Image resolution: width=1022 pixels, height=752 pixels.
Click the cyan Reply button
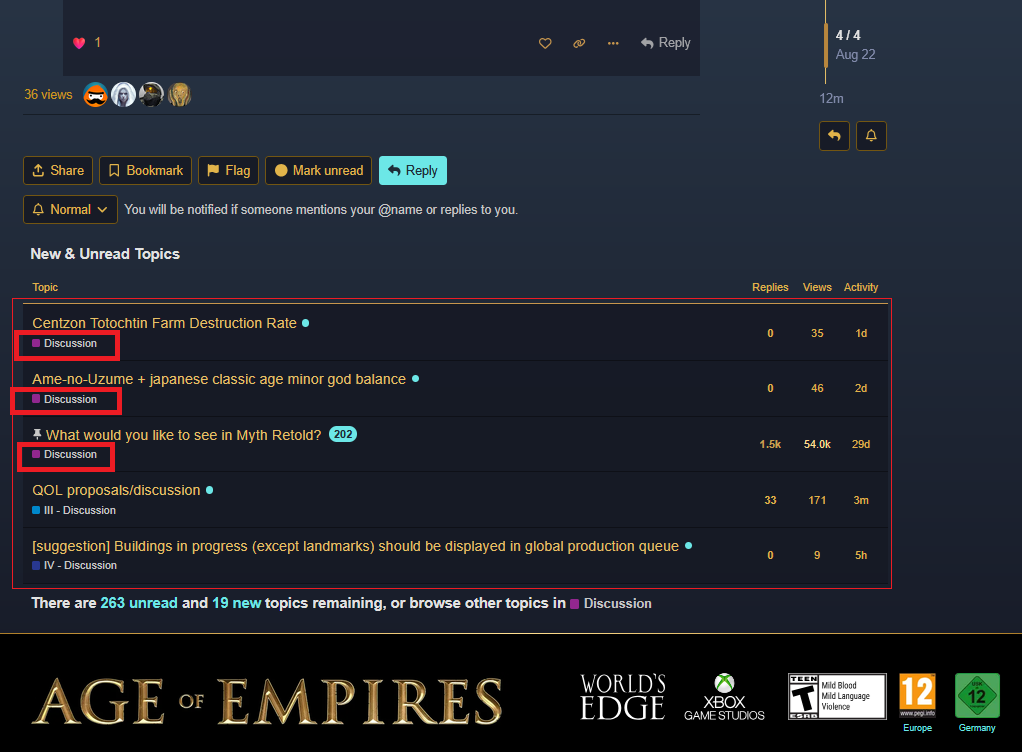(x=413, y=171)
